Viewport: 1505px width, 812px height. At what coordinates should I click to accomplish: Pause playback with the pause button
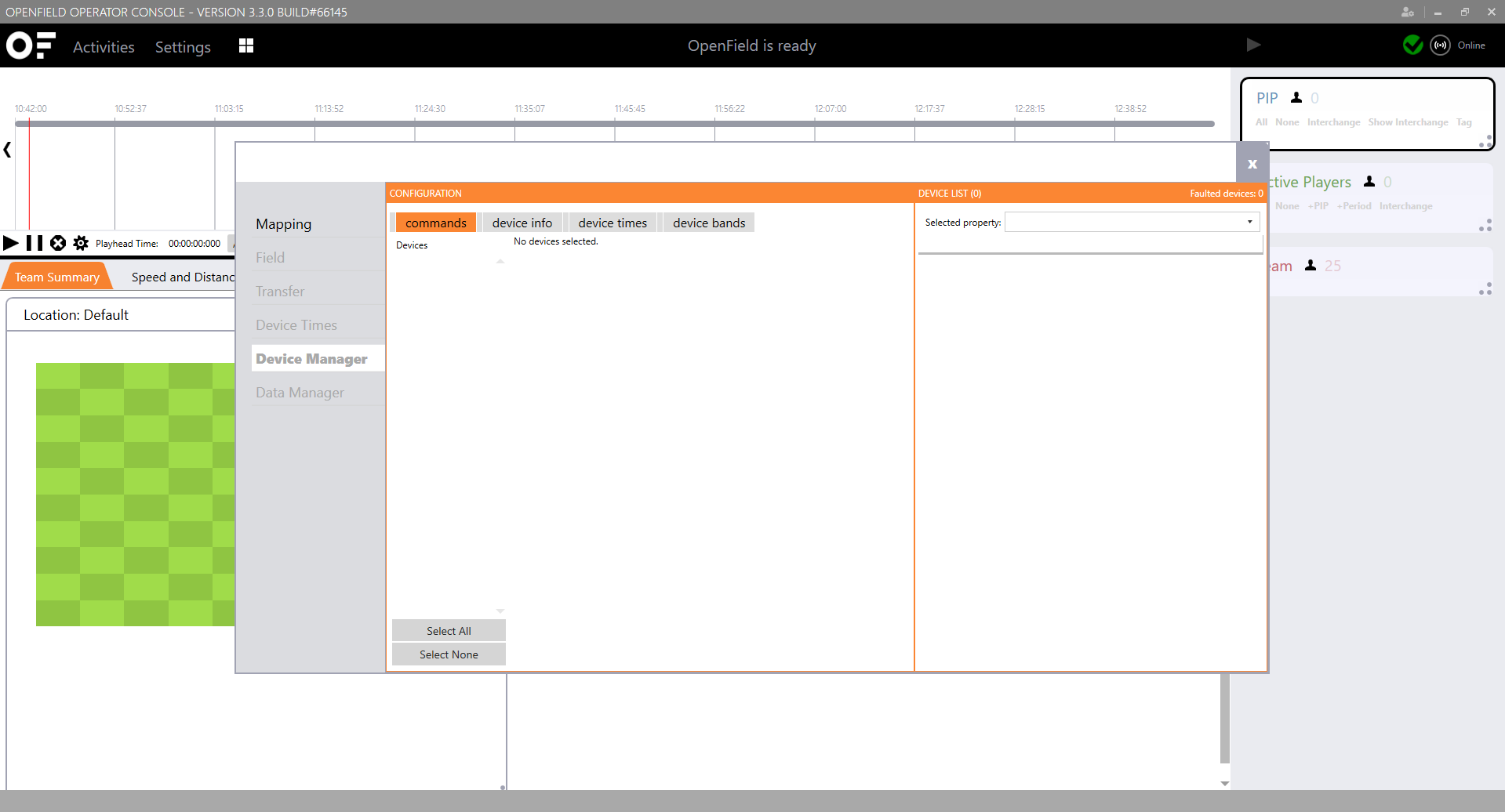pyautogui.click(x=35, y=243)
